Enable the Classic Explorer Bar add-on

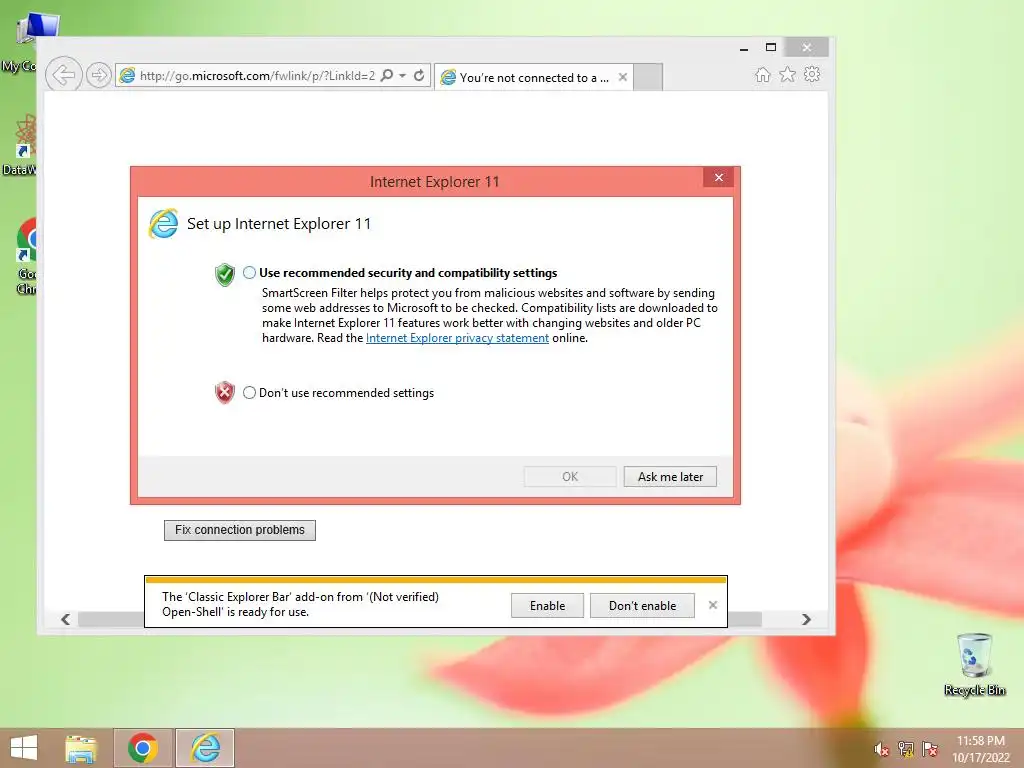547,605
